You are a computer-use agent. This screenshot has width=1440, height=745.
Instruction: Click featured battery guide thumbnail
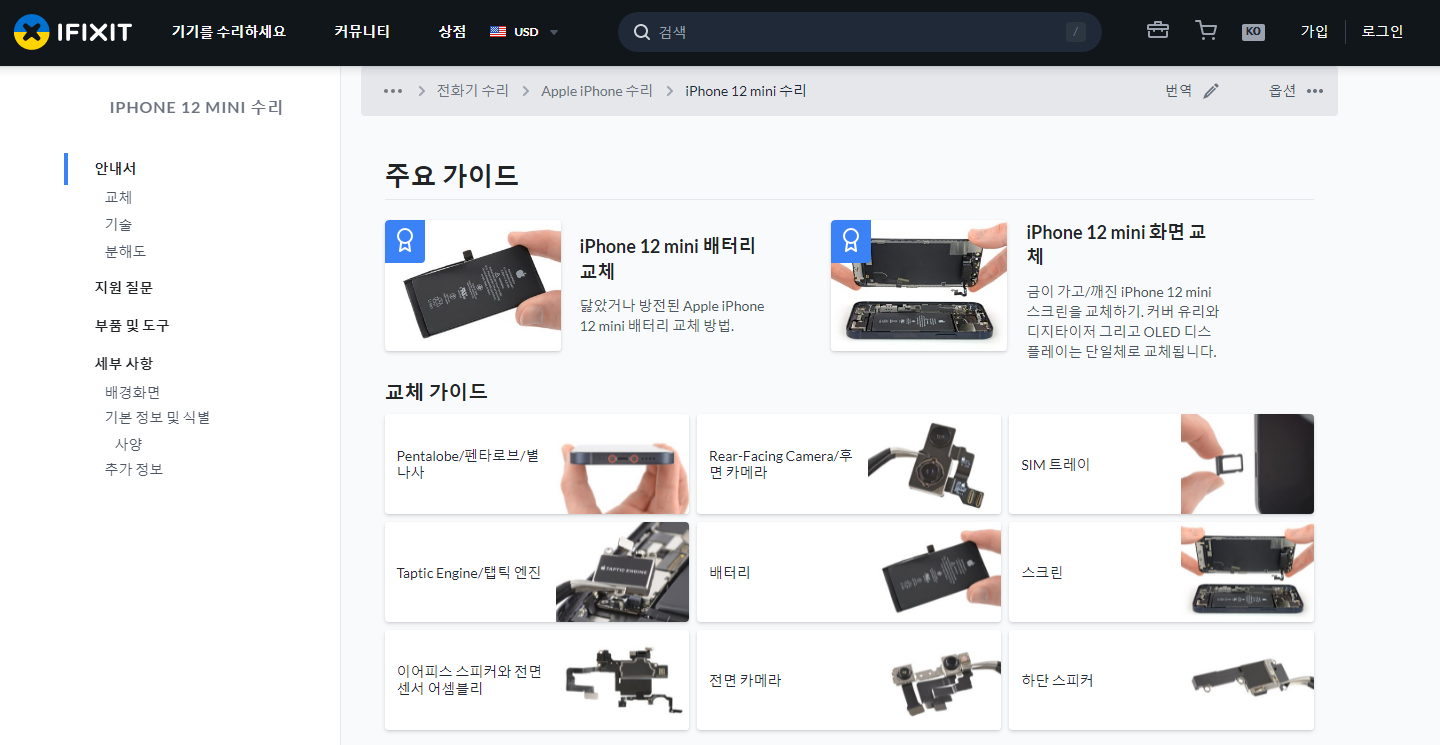[x=473, y=286]
